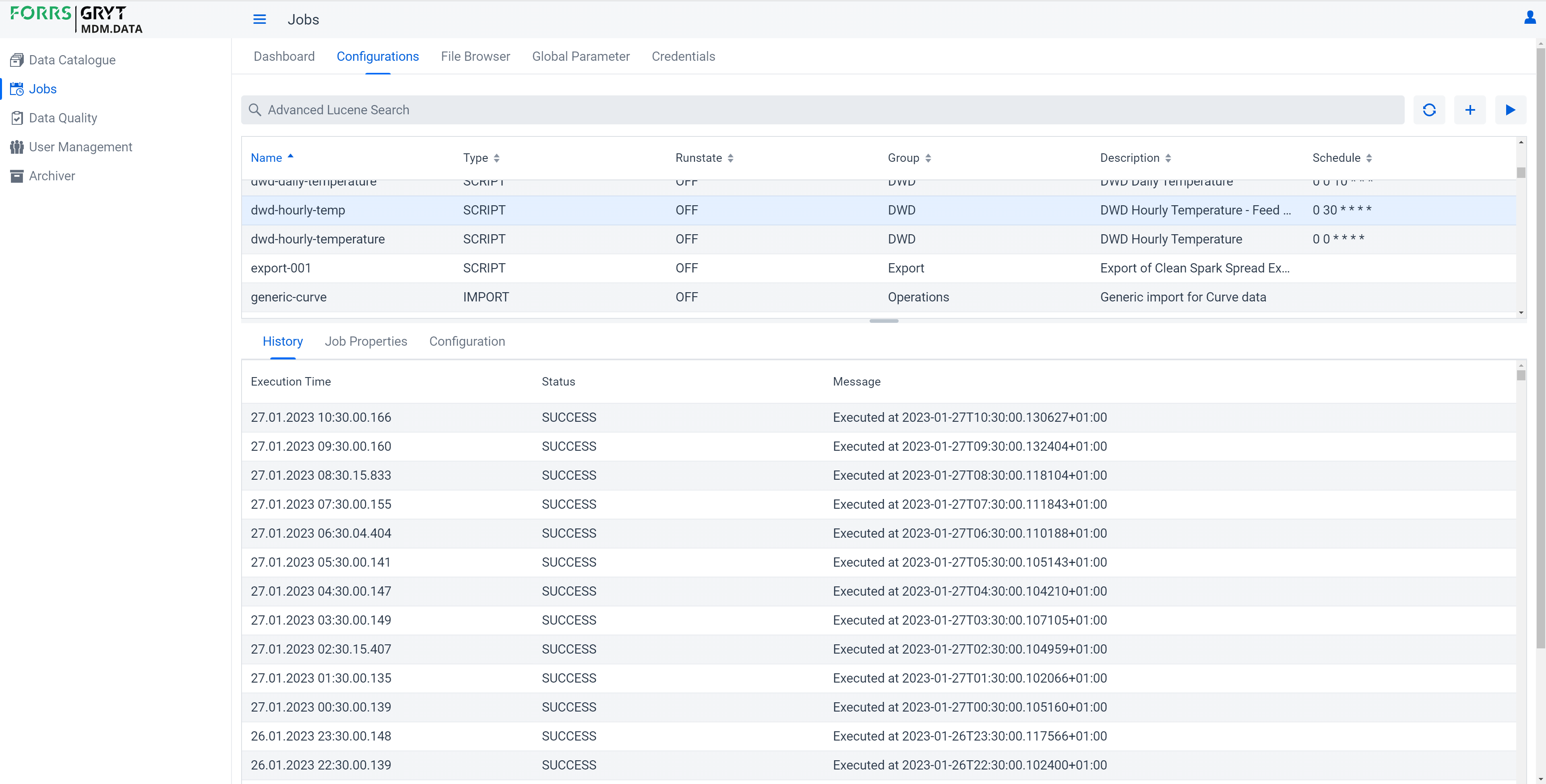Select the export-001 job row
This screenshot has width=1546, height=784.
tap(878, 268)
